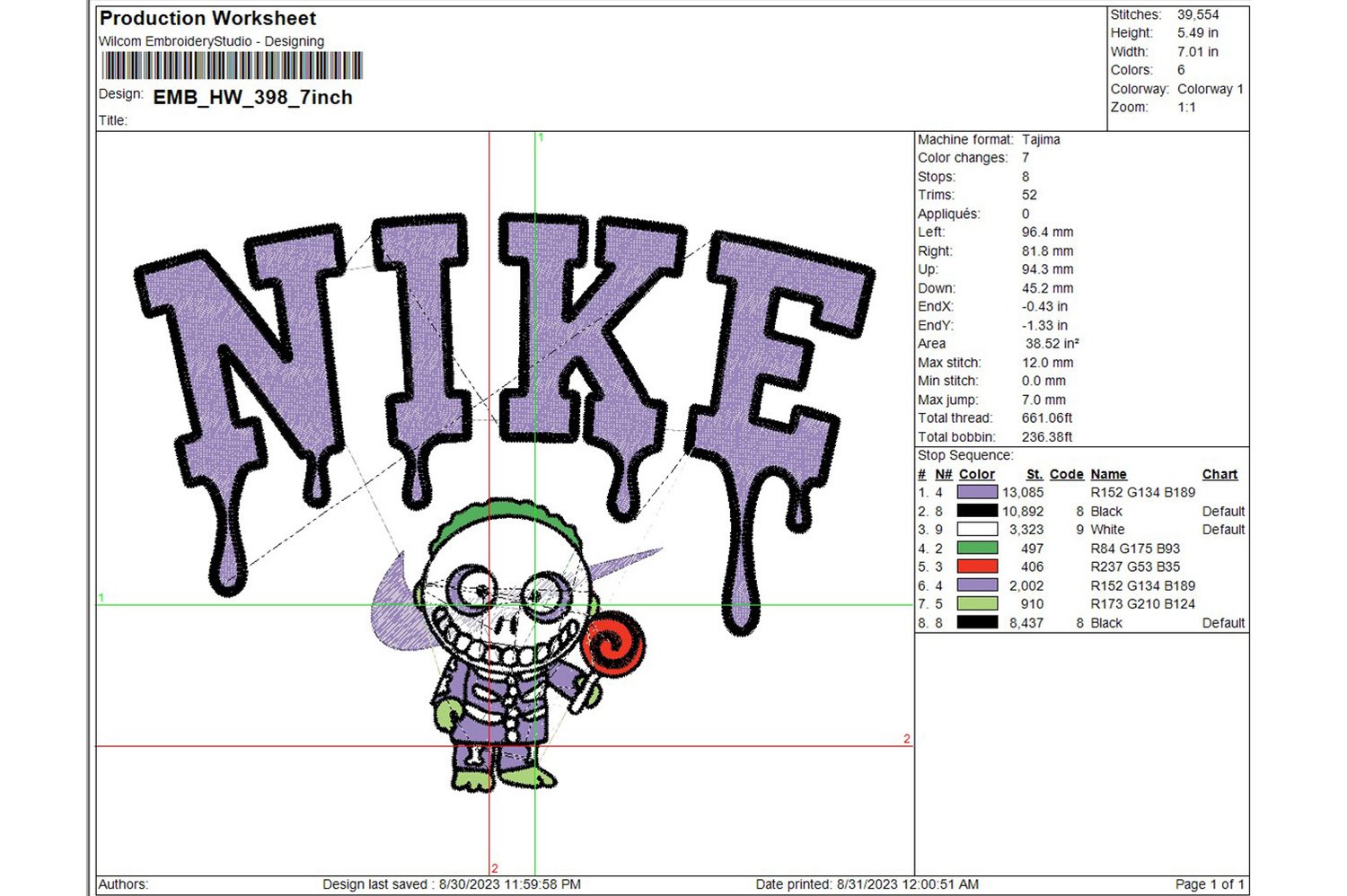Click the thread name "White"
The image size is (1347, 896).
[1107, 530]
